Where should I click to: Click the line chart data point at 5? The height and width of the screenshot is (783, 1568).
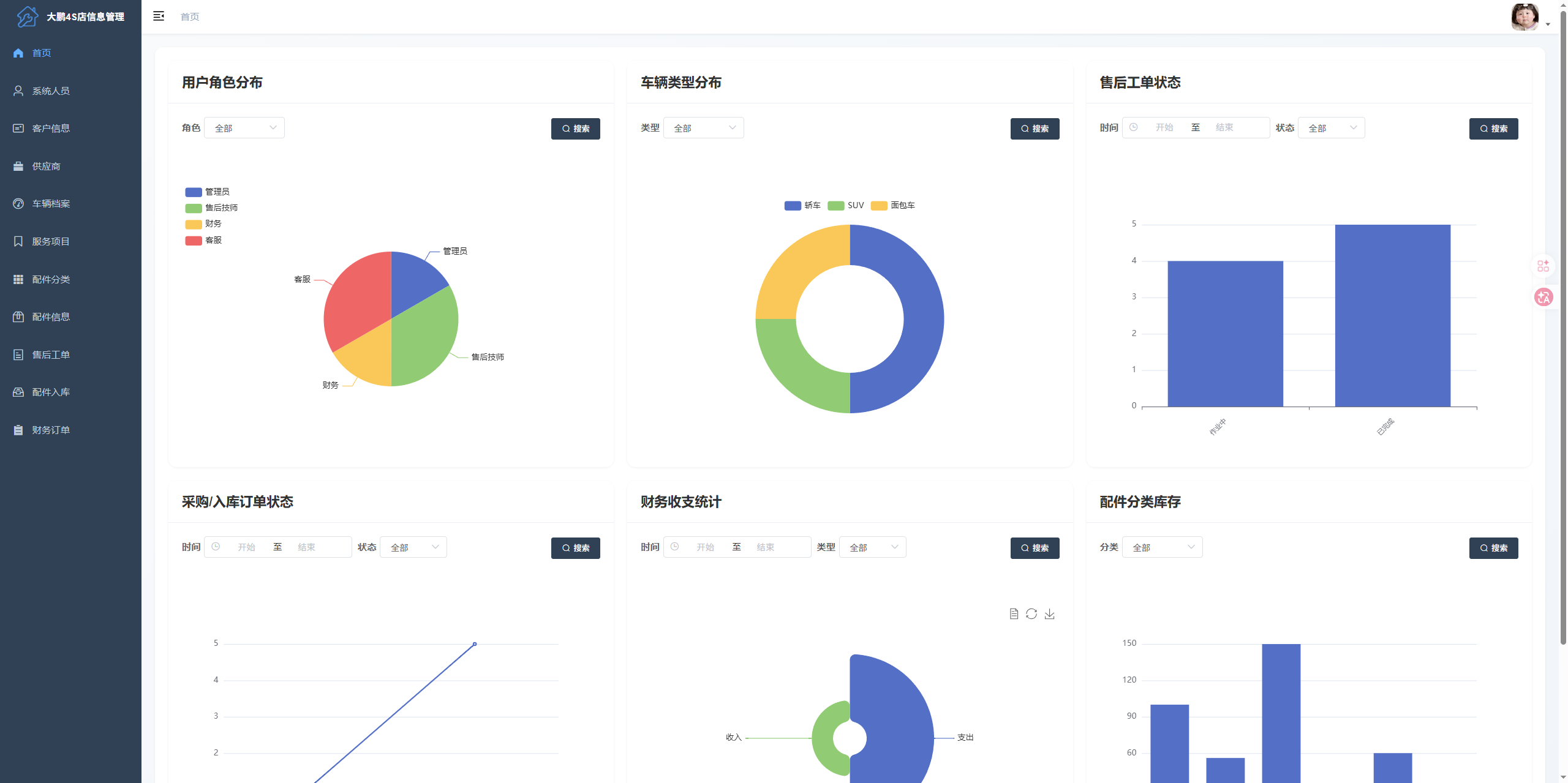475,644
